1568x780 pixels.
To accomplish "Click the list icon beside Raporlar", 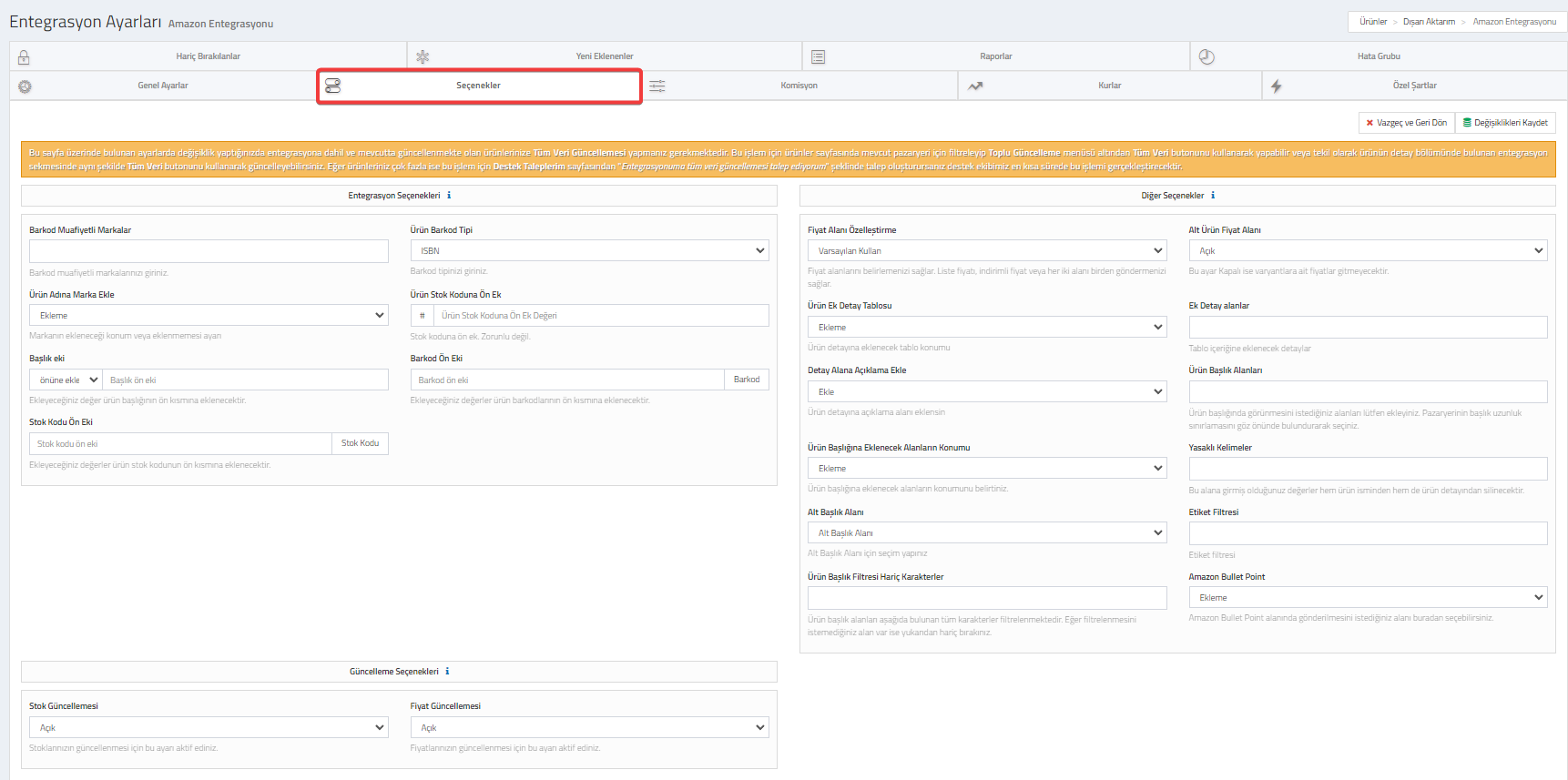I will [x=818, y=56].
